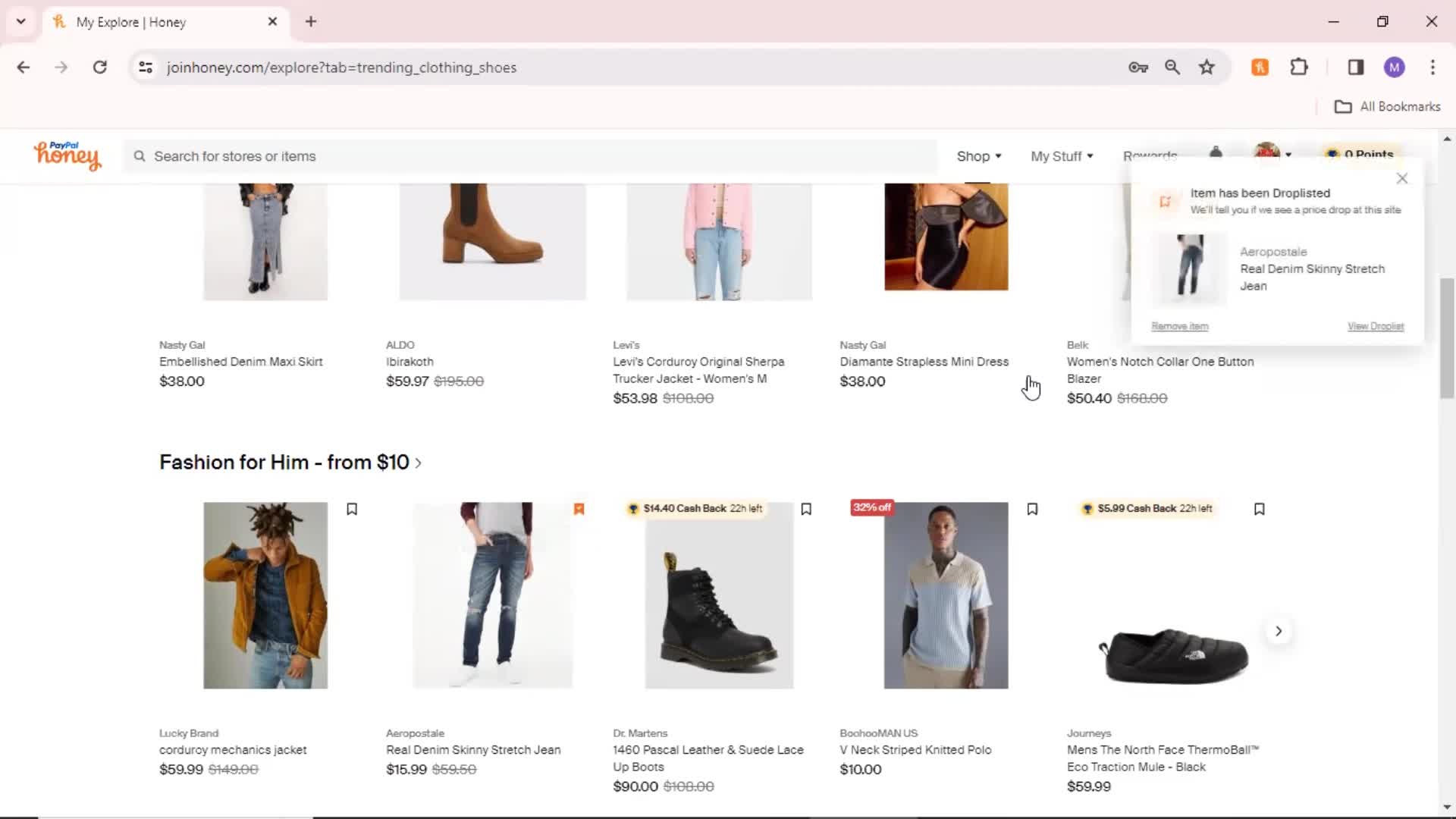The width and height of the screenshot is (1456, 819).
Task: Expand Fashion for Him section chevron
Action: (419, 463)
